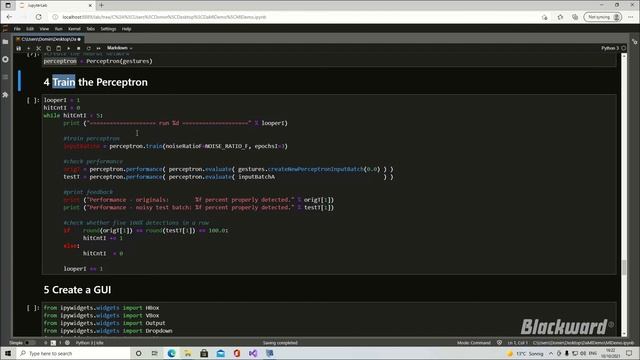Open browser favorites star icon

point(560,17)
